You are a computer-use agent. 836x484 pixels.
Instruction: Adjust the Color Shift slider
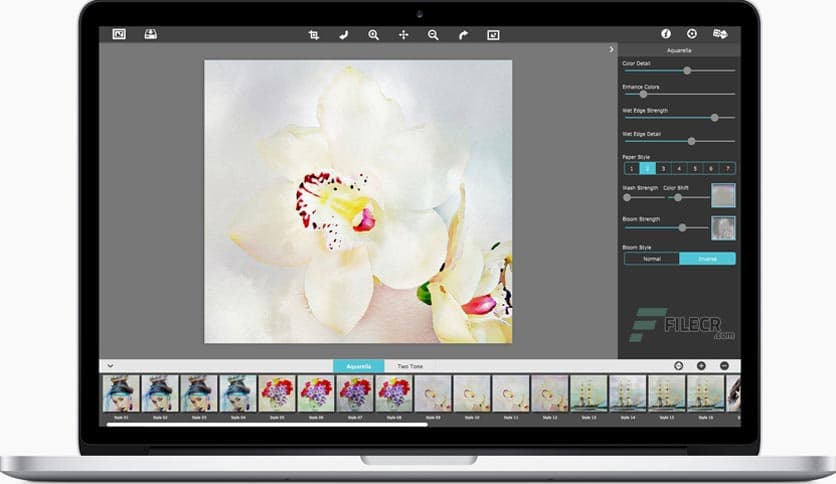coord(688,197)
